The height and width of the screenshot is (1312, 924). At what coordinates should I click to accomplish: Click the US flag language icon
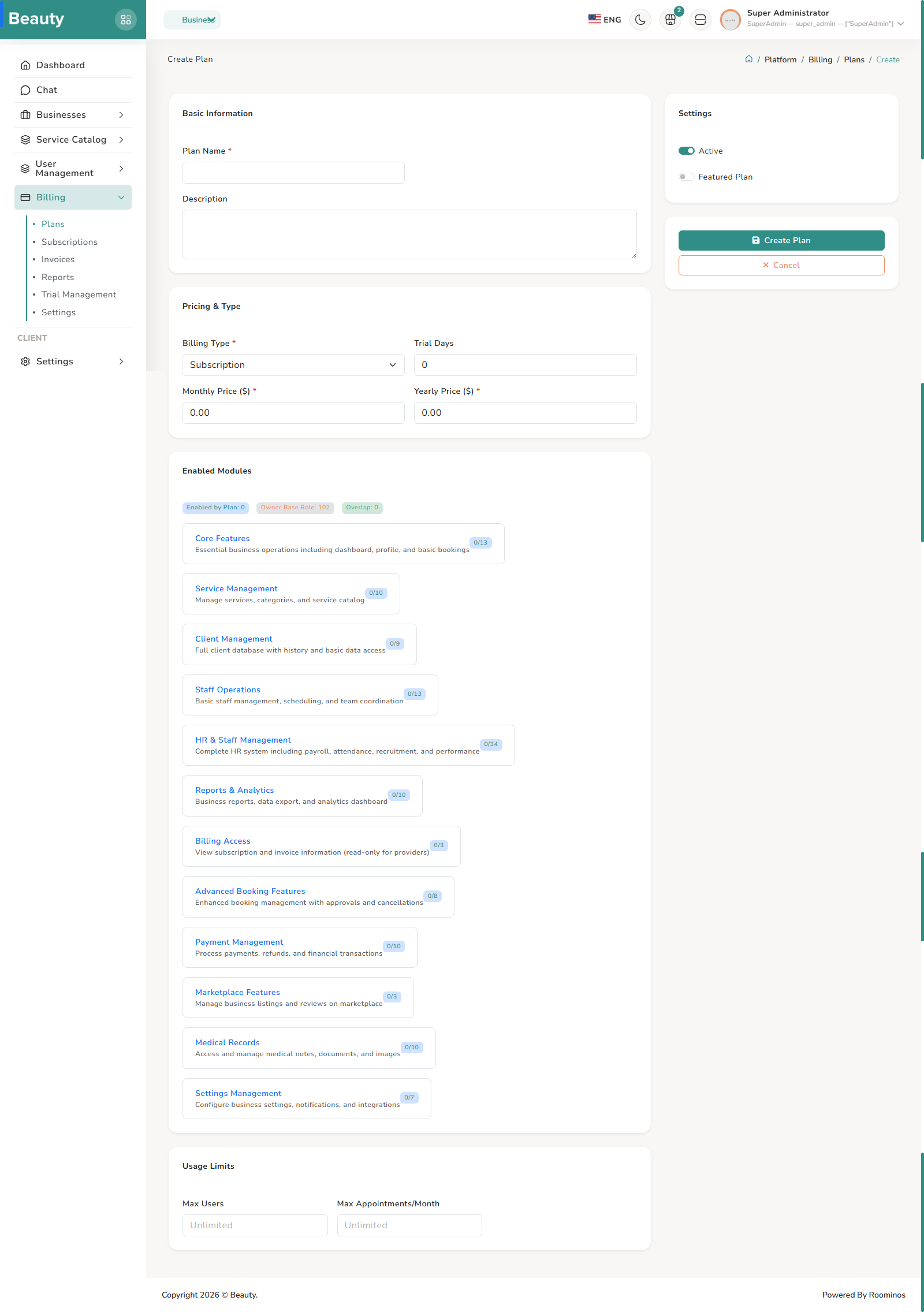(x=595, y=20)
